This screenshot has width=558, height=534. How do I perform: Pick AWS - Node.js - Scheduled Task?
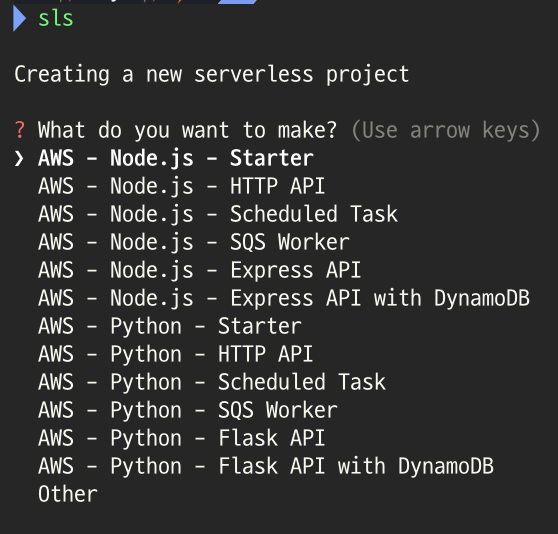(218, 215)
